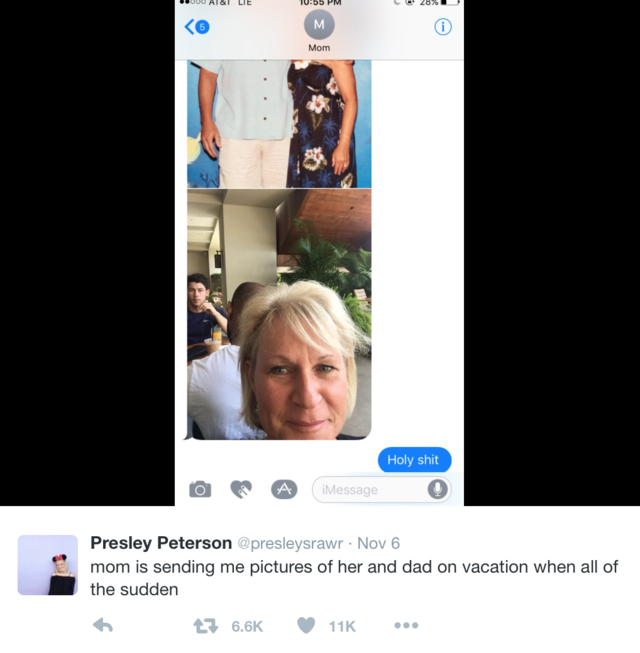Like the tweet with heart icon
This screenshot has width=640, height=653.
(x=306, y=626)
